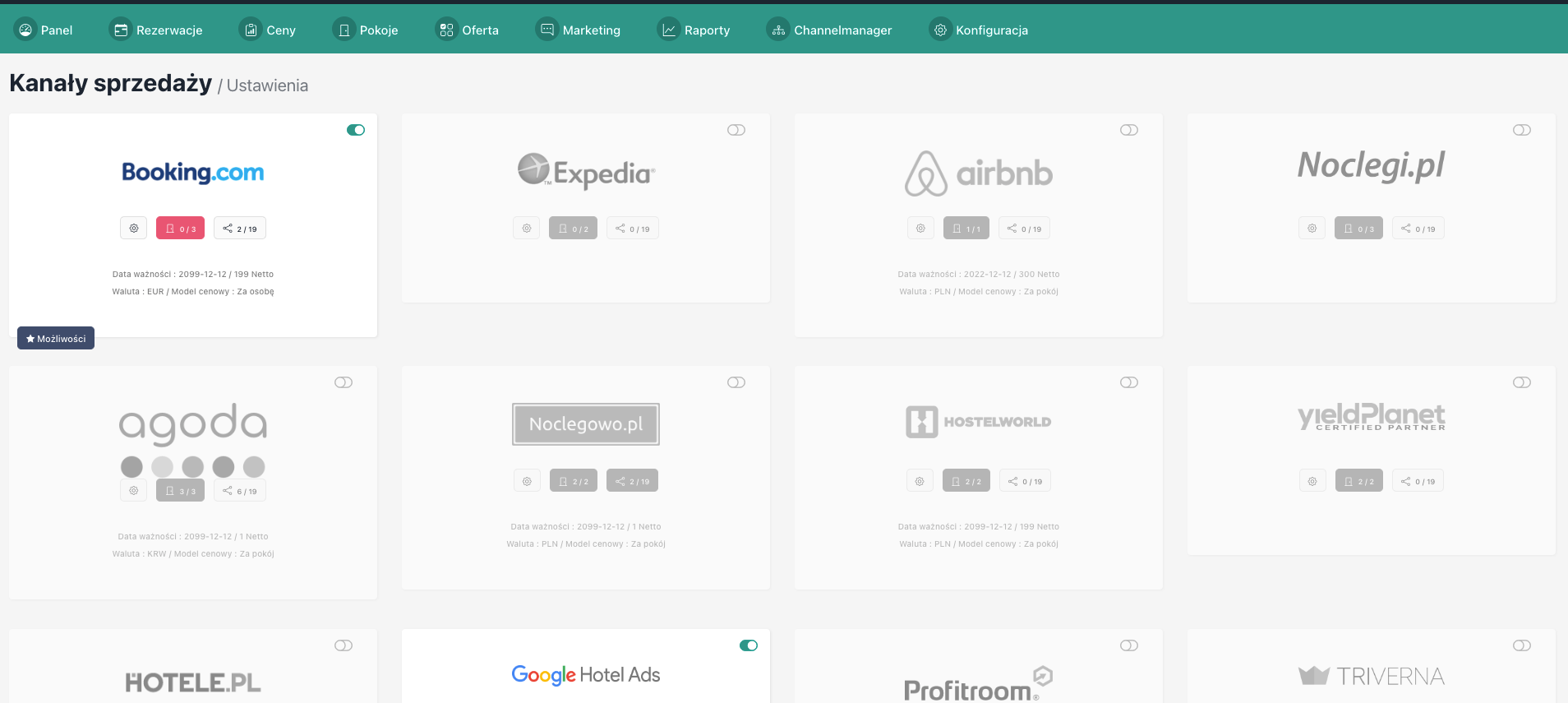Open Noclegowo.pl share mapping 2/19

(x=633, y=481)
